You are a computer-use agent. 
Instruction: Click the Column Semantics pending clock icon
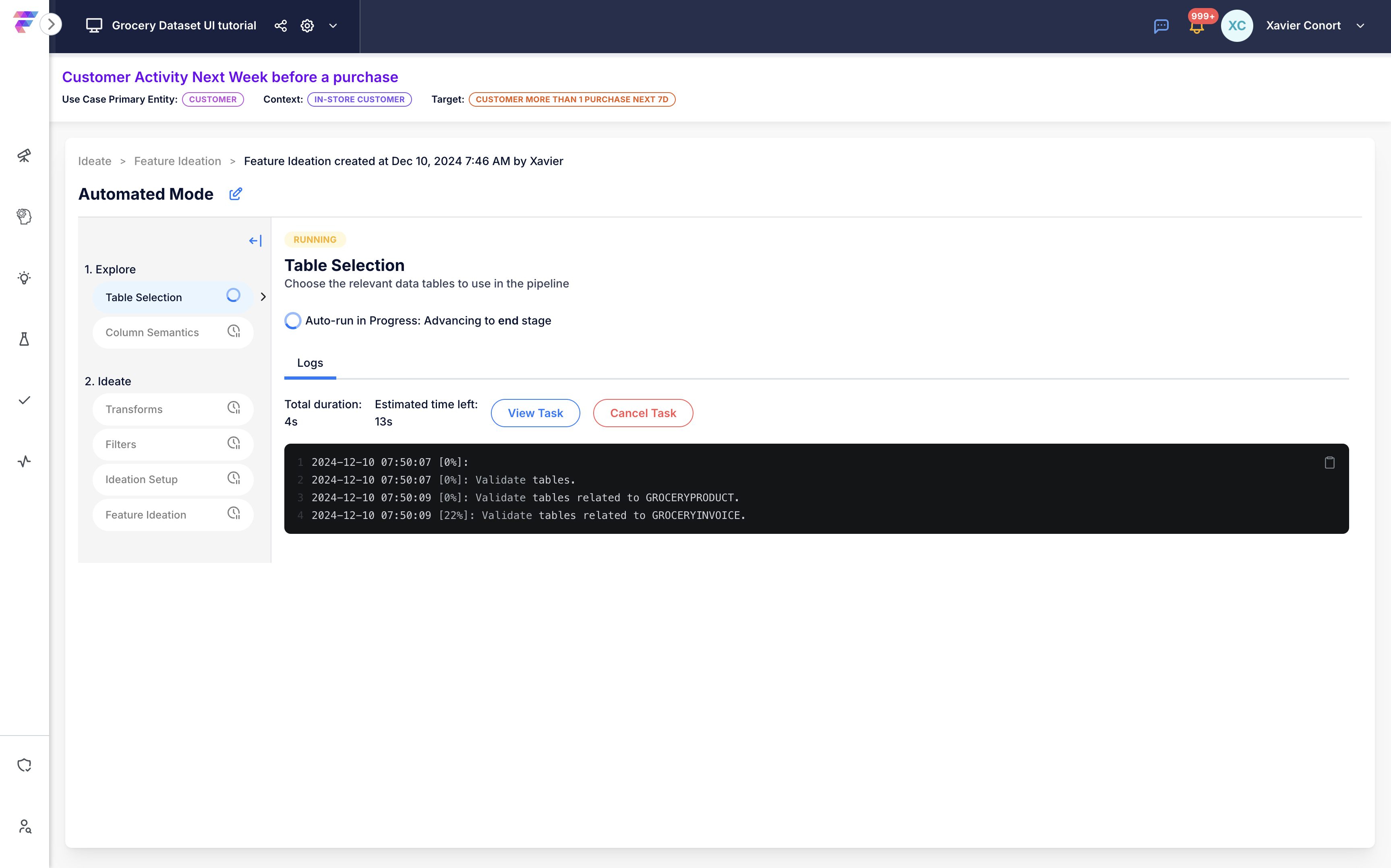pos(234,331)
